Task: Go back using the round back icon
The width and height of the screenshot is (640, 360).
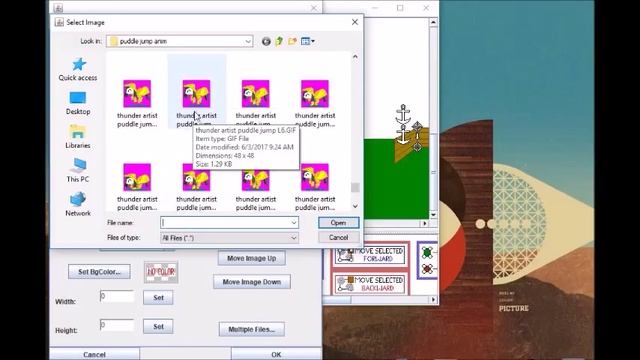Action: (266, 41)
